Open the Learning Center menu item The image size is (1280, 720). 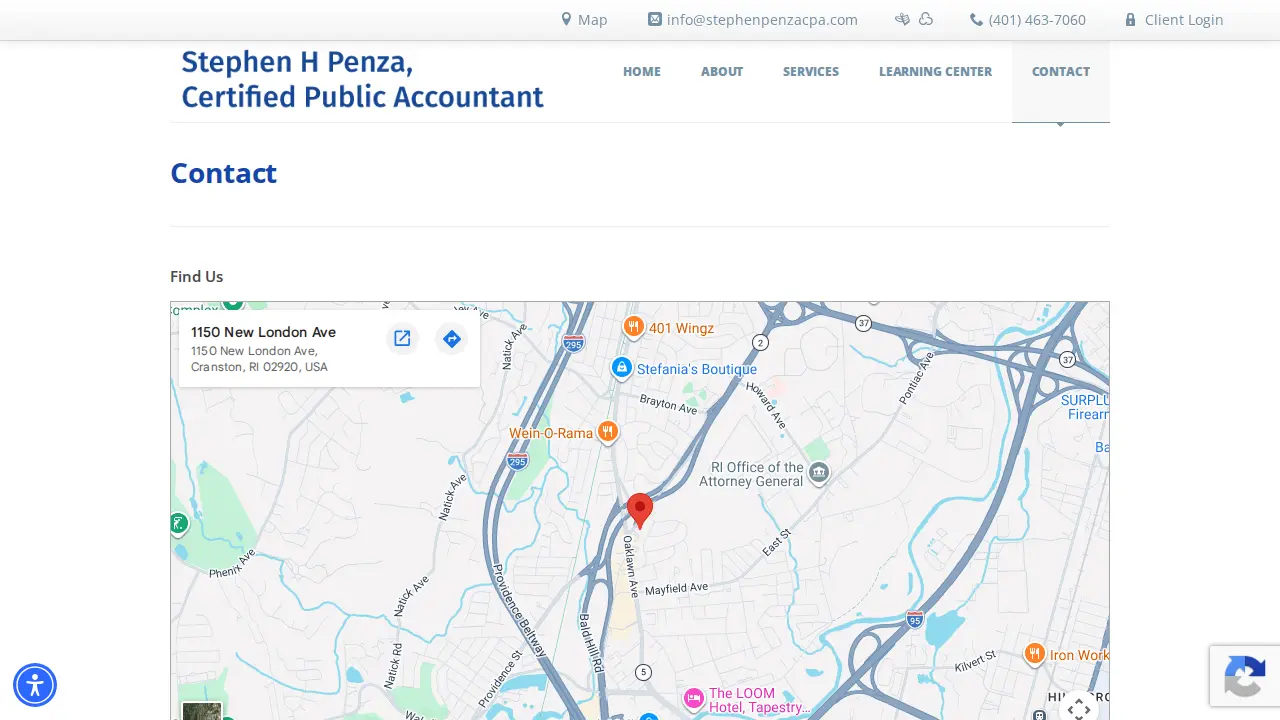click(936, 72)
